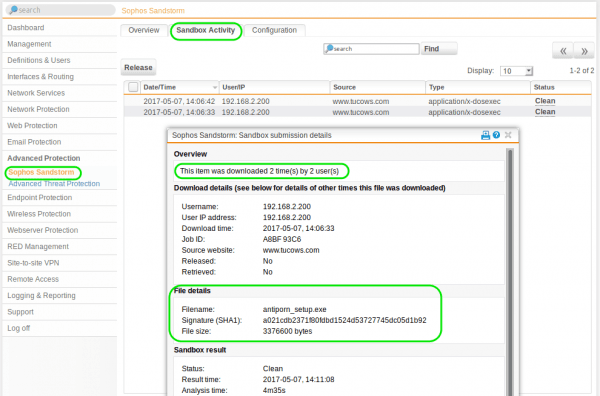The width and height of the screenshot is (600, 396).
Task: Switch to the Overview tab
Action: pyautogui.click(x=143, y=30)
